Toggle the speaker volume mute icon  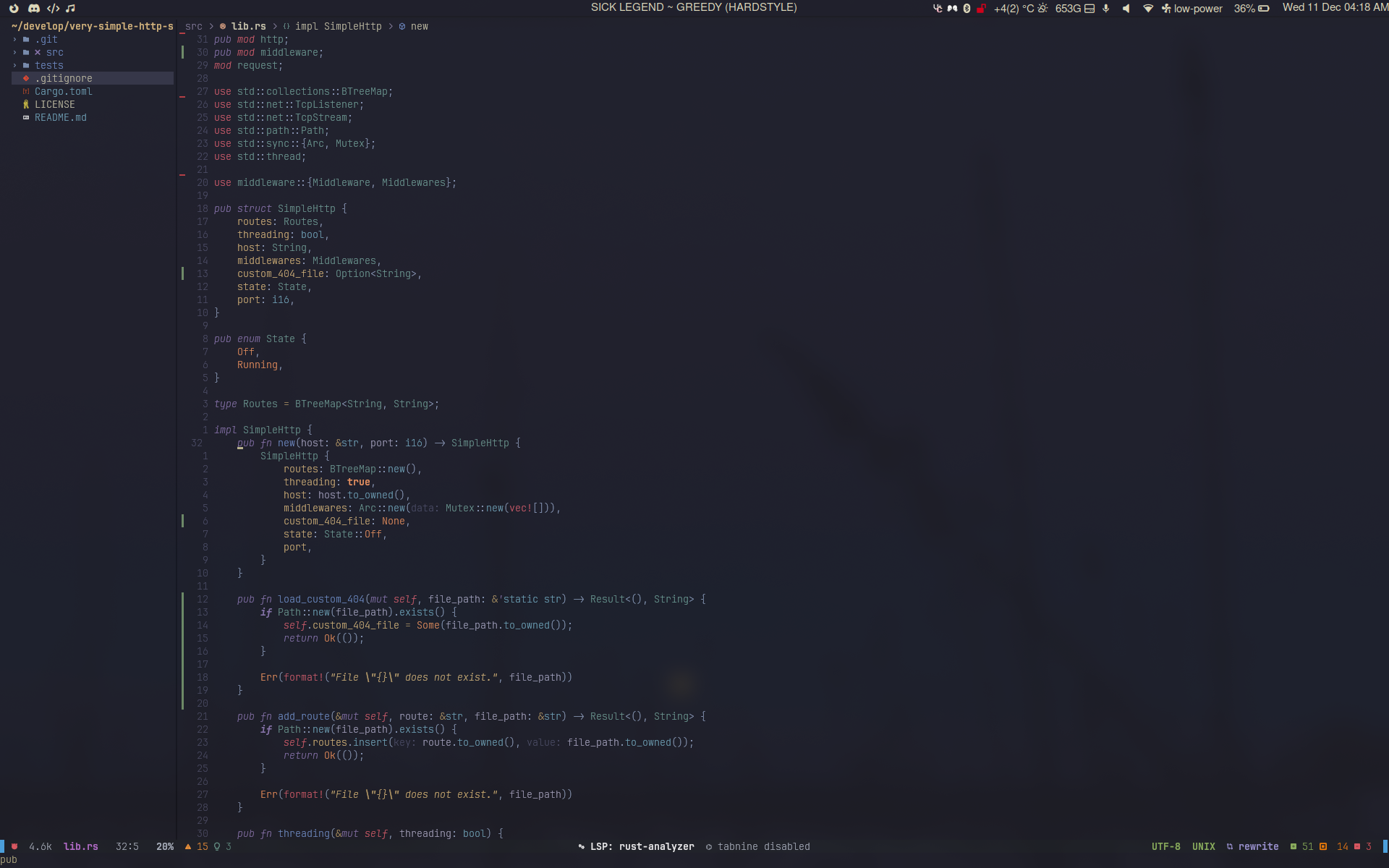(x=1126, y=9)
